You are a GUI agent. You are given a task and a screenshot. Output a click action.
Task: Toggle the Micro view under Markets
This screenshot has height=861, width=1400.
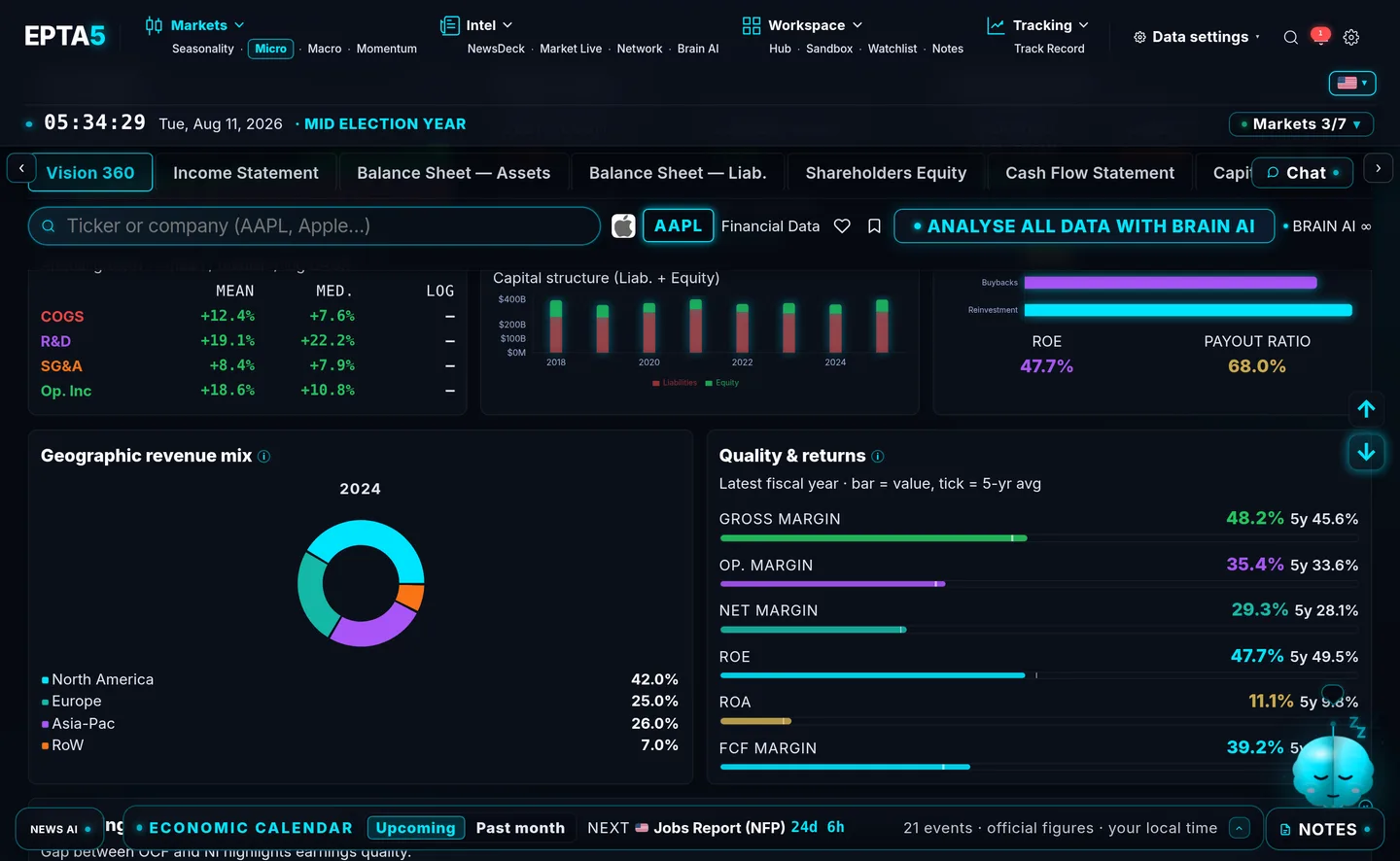(x=270, y=49)
